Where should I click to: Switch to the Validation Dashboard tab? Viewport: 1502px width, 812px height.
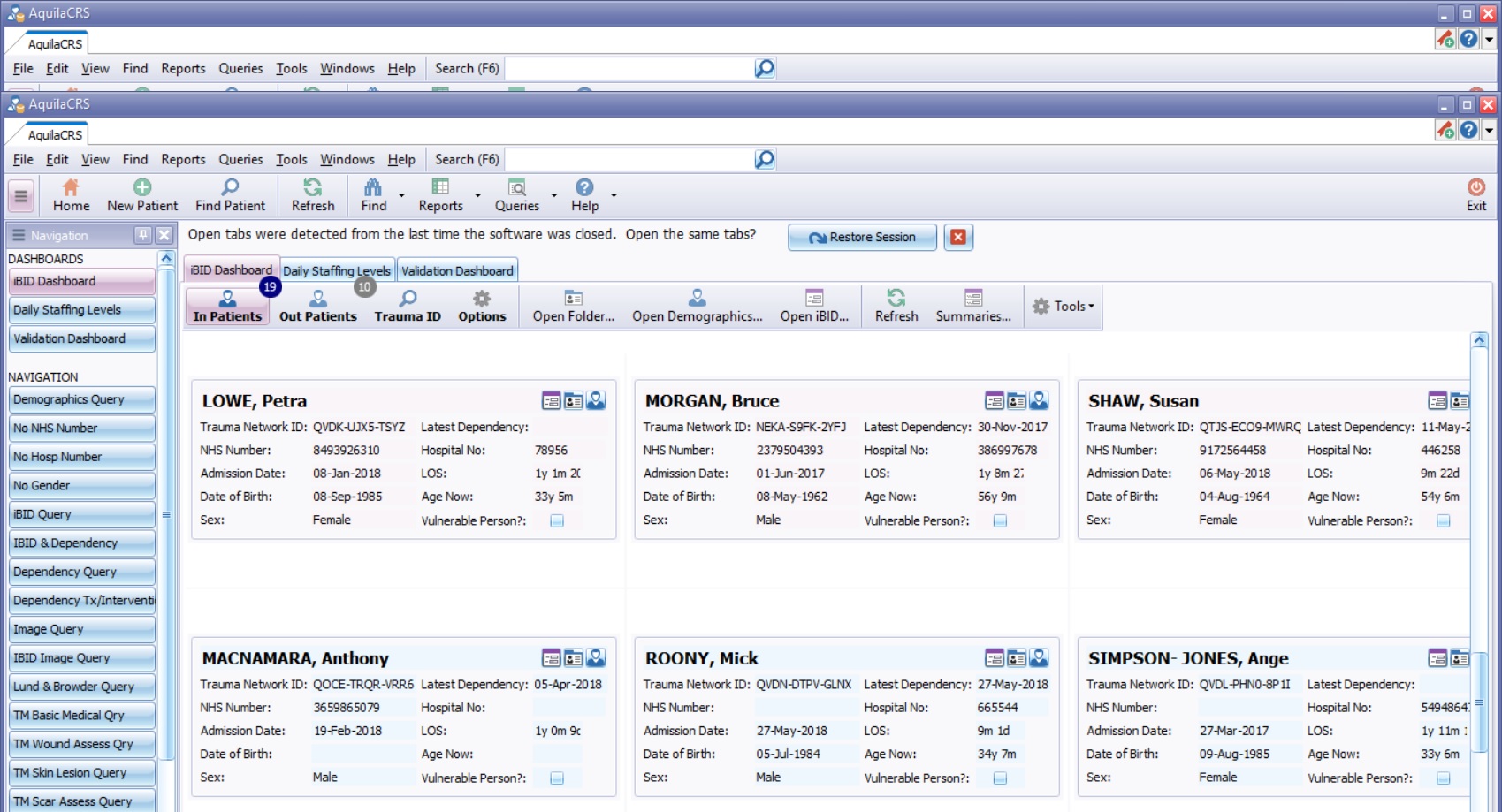click(457, 271)
